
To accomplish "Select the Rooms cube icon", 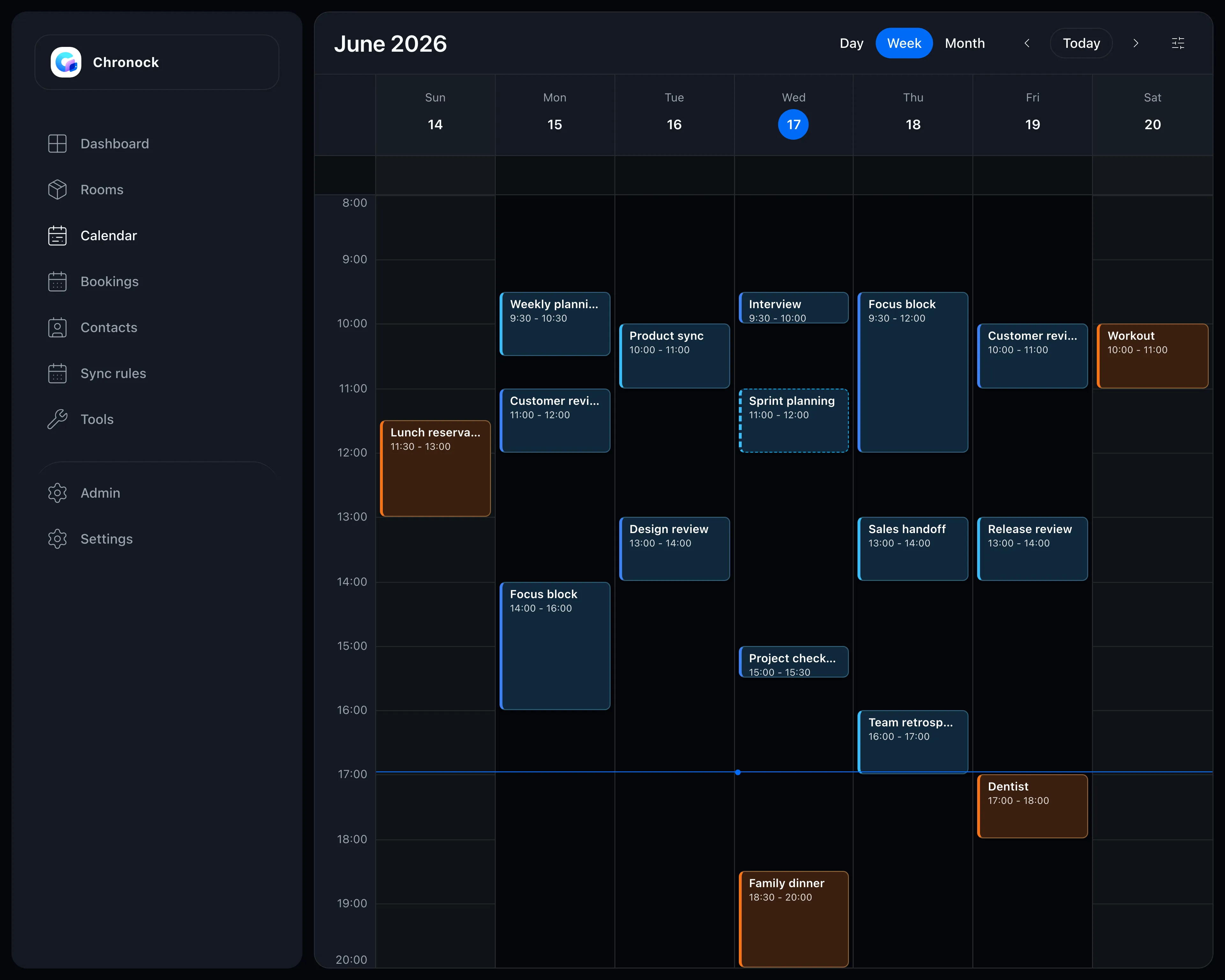I will click(x=57, y=190).
